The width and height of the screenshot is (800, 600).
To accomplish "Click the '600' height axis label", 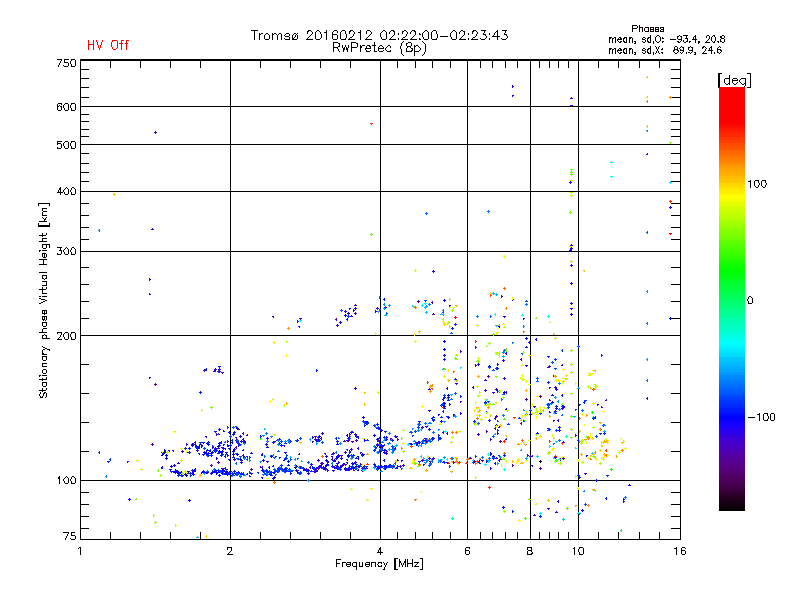I will (x=66, y=107).
